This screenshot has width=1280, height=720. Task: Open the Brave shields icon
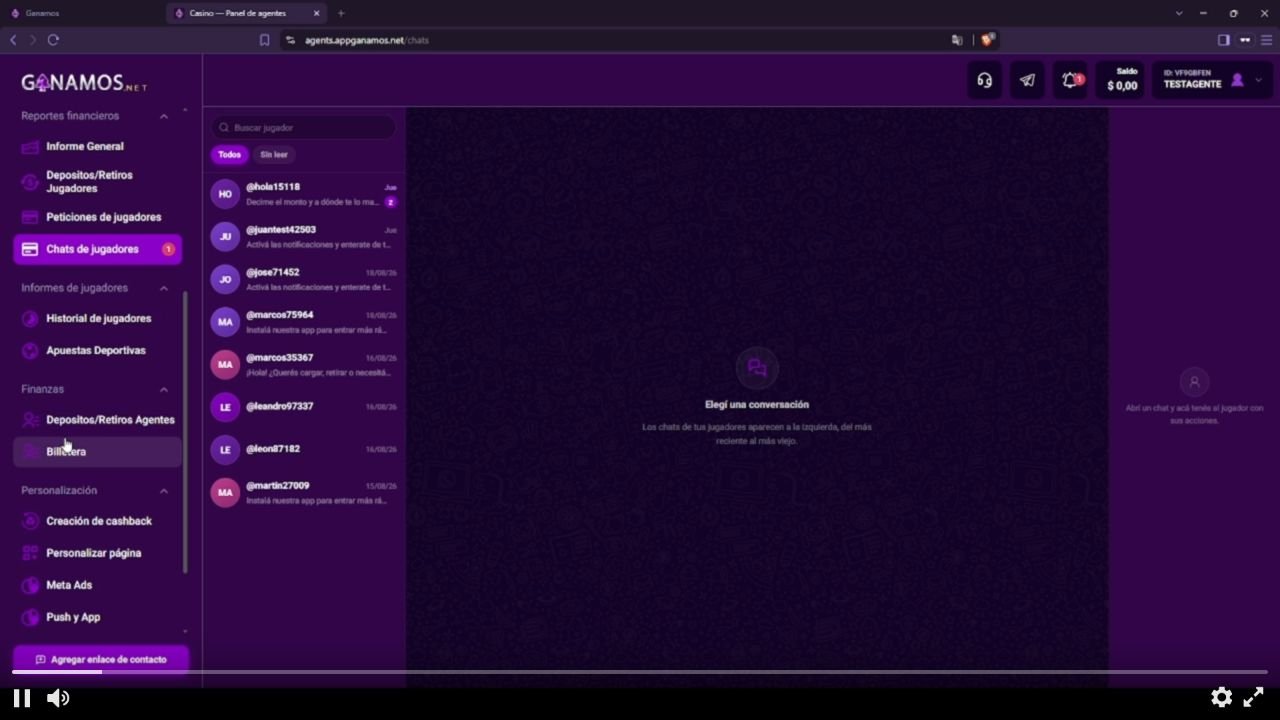pos(988,40)
